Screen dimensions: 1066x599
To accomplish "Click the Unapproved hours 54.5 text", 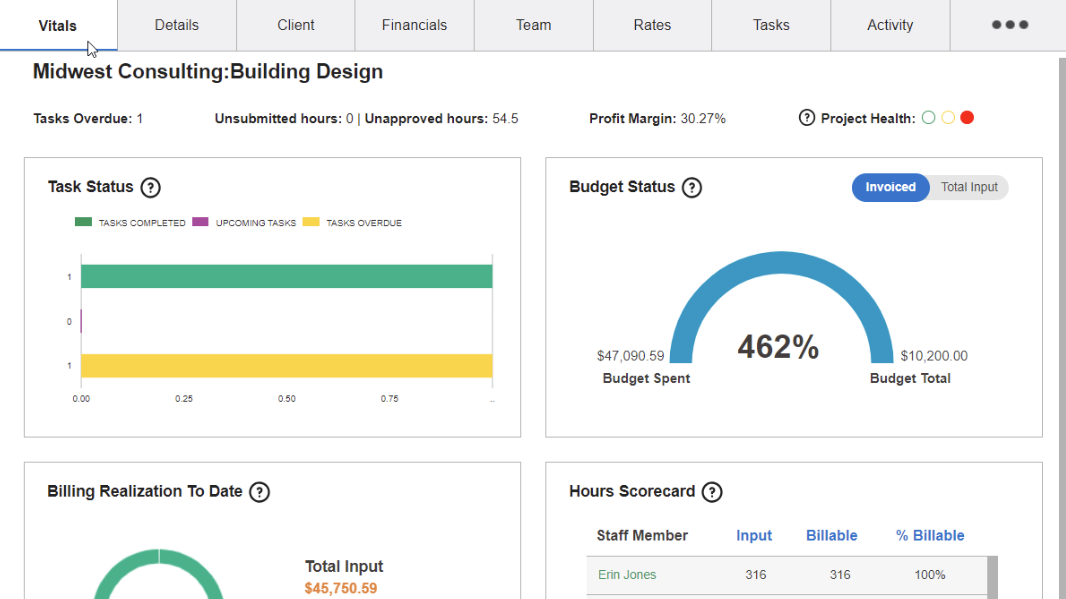I will 441,119.
